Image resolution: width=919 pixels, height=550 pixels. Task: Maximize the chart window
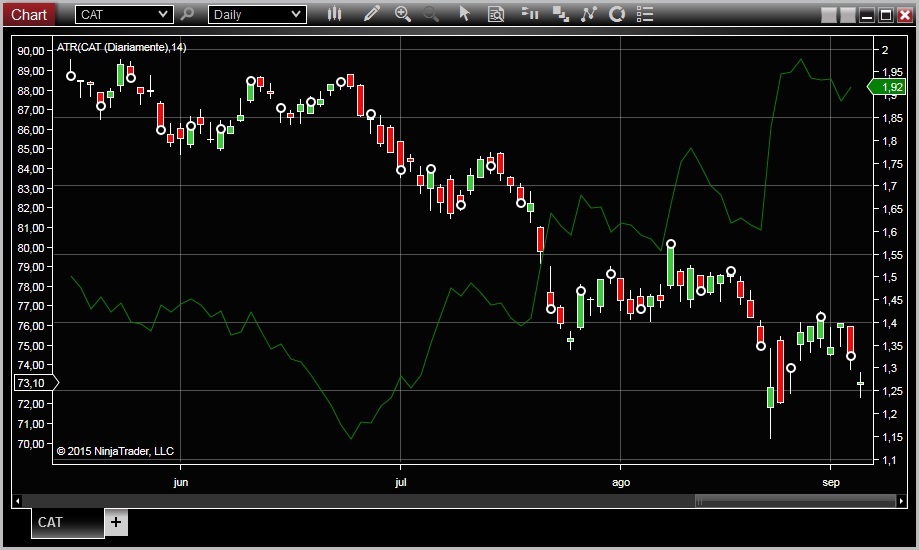pyautogui.click(x=886, y=15)
